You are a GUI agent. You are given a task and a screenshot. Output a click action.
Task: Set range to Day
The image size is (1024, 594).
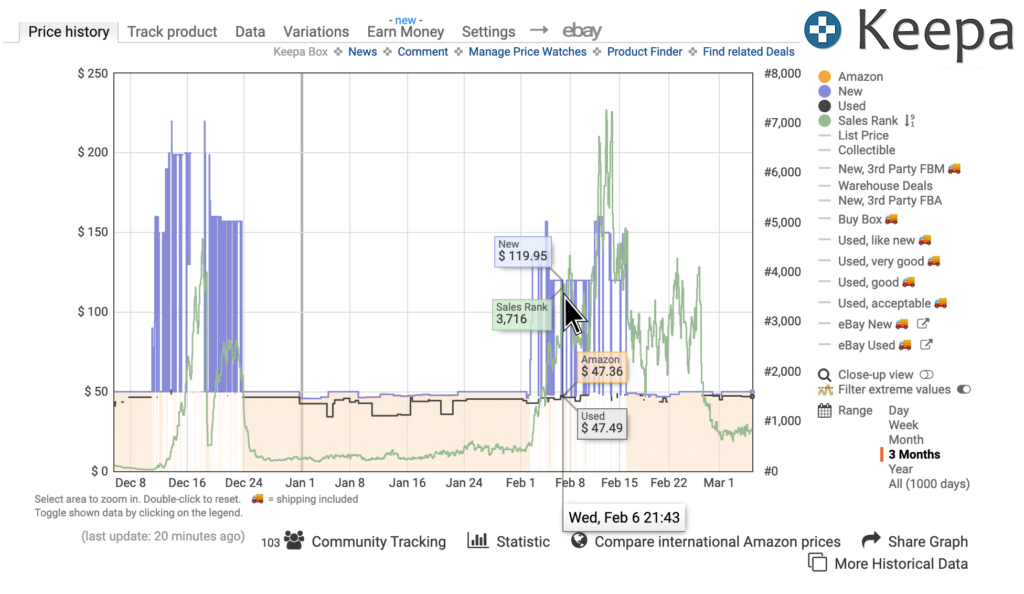coord(899,411)
